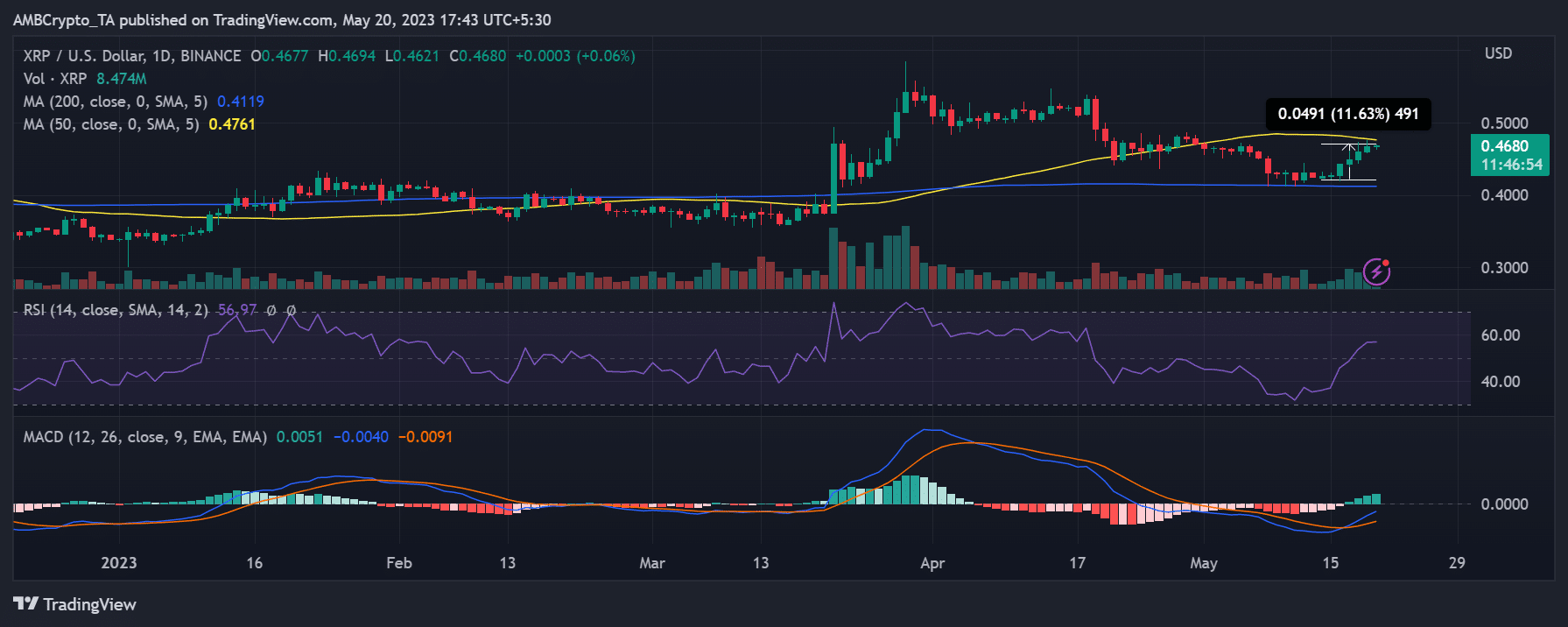The image size is (1568, 627).
Task: Click the 0.4680 current price tag
Action: click(1510, 155)
